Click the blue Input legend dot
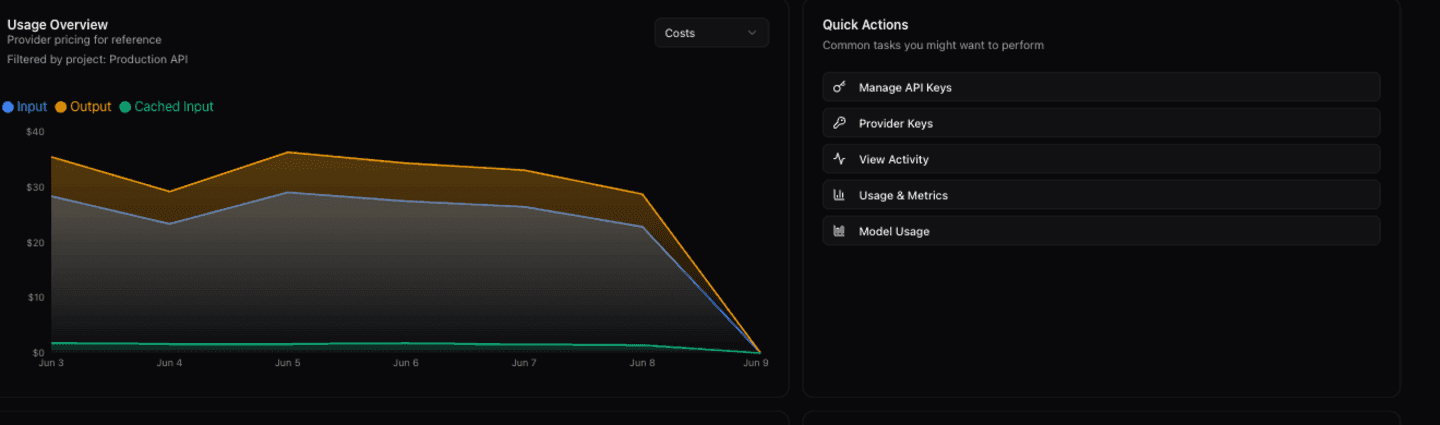 tap(8, 107)
